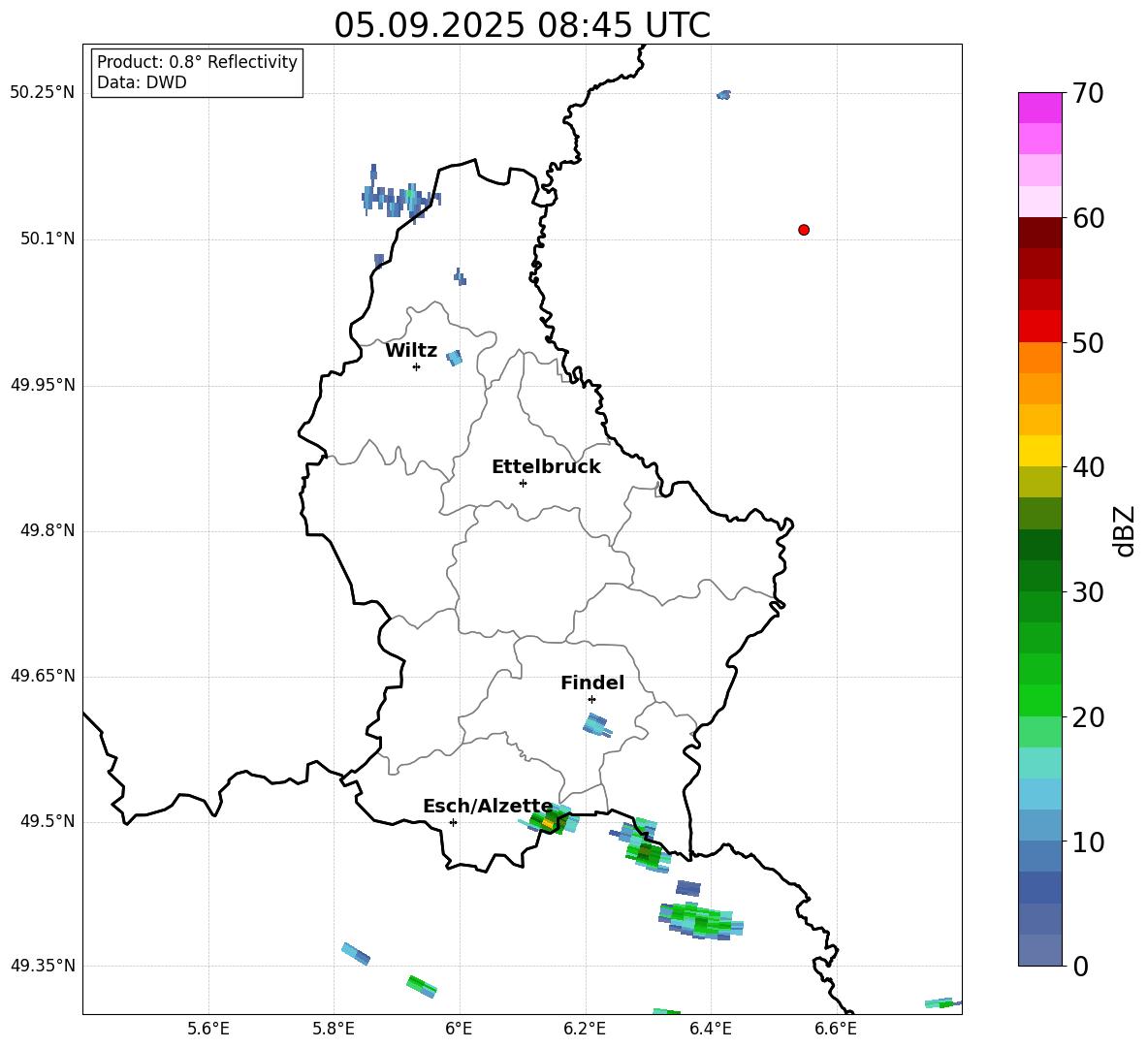This screenshot has width=1148, height=1048.
Task: Click the 10 colorbar tick label
Action: click(1088, 842)
